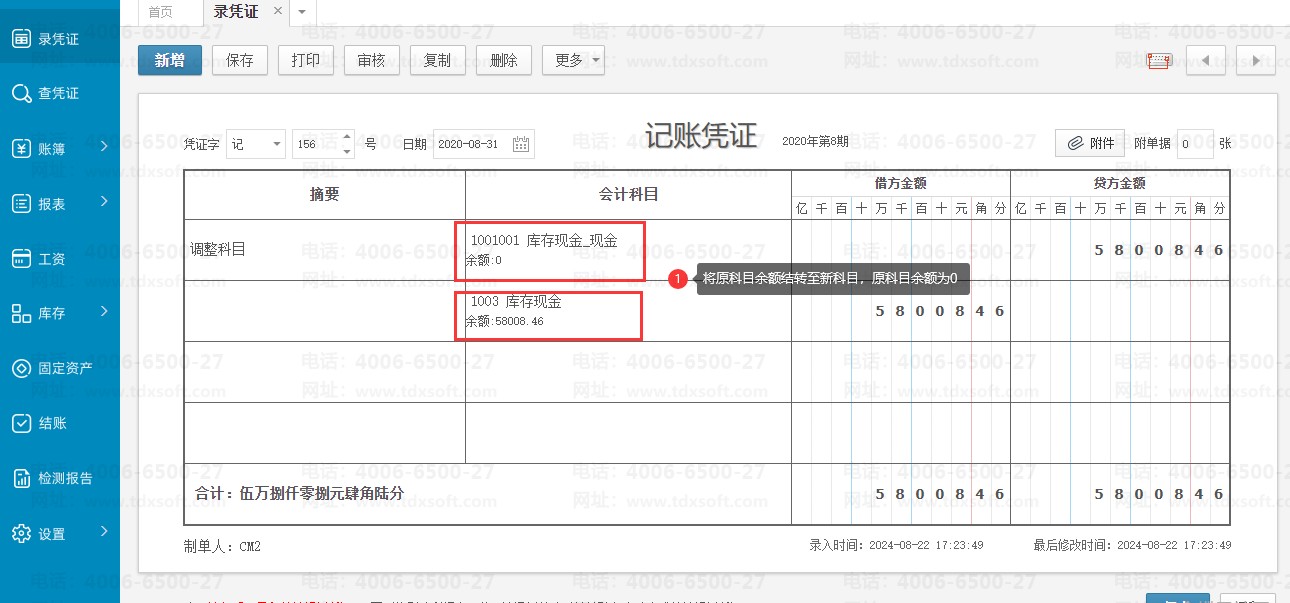The width and height of the screenshot is (1290, 603).
Task: Click the 2020年第8期 period label
Action: coord(815,142)
